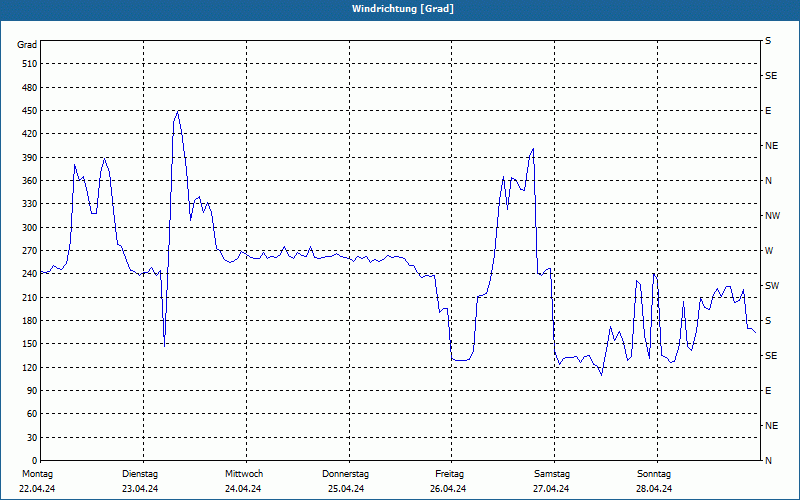Click the 90 degree axis label
Screen dimensions: 800x500
[32, 391]
